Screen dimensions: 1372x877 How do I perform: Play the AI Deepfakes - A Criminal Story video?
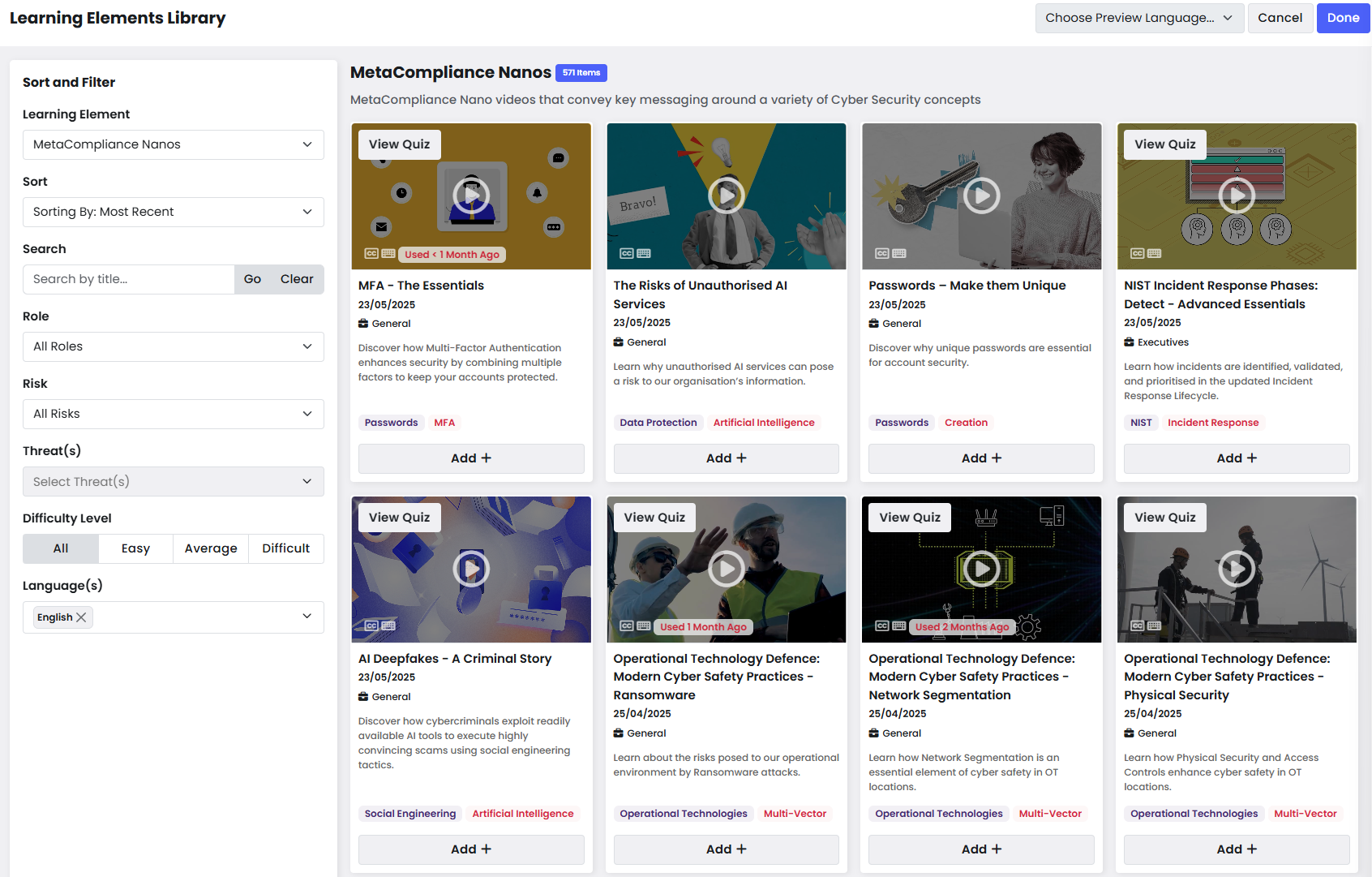click(x=471, y=569)
